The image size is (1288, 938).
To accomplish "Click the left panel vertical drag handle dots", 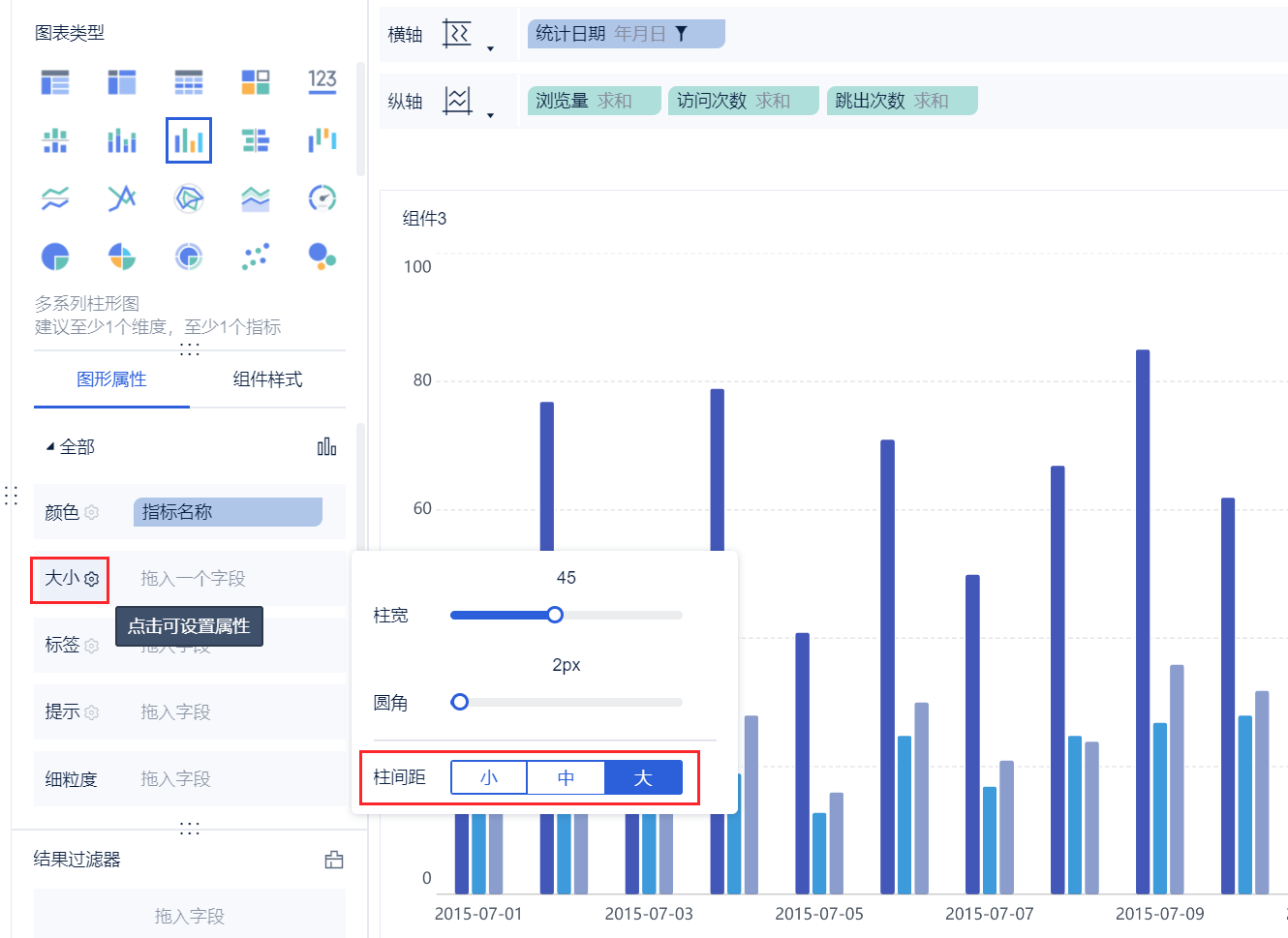I will 12,496.
